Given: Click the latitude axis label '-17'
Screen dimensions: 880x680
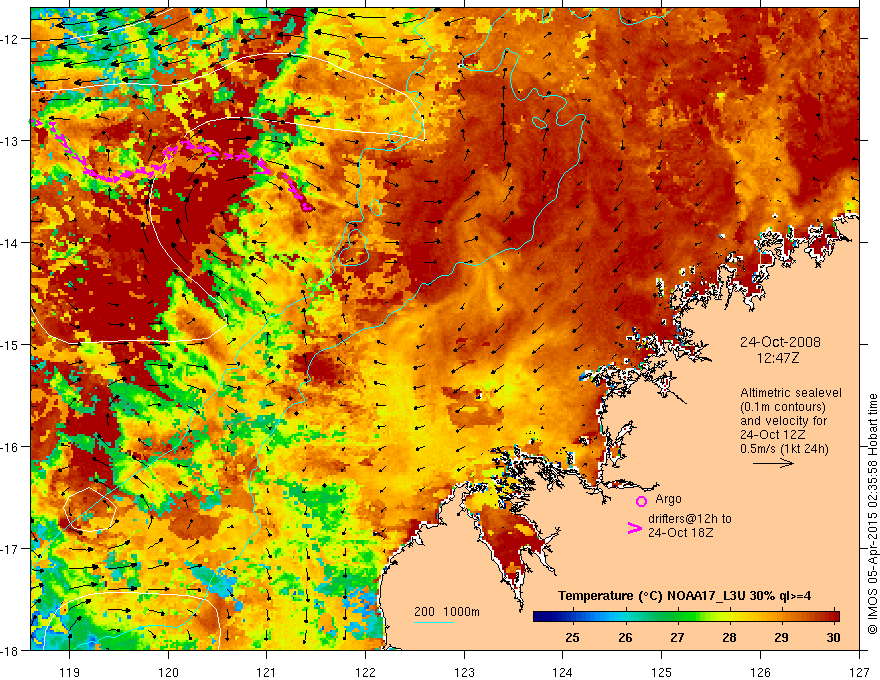Looking at the screenshot, I should [11, 548].
